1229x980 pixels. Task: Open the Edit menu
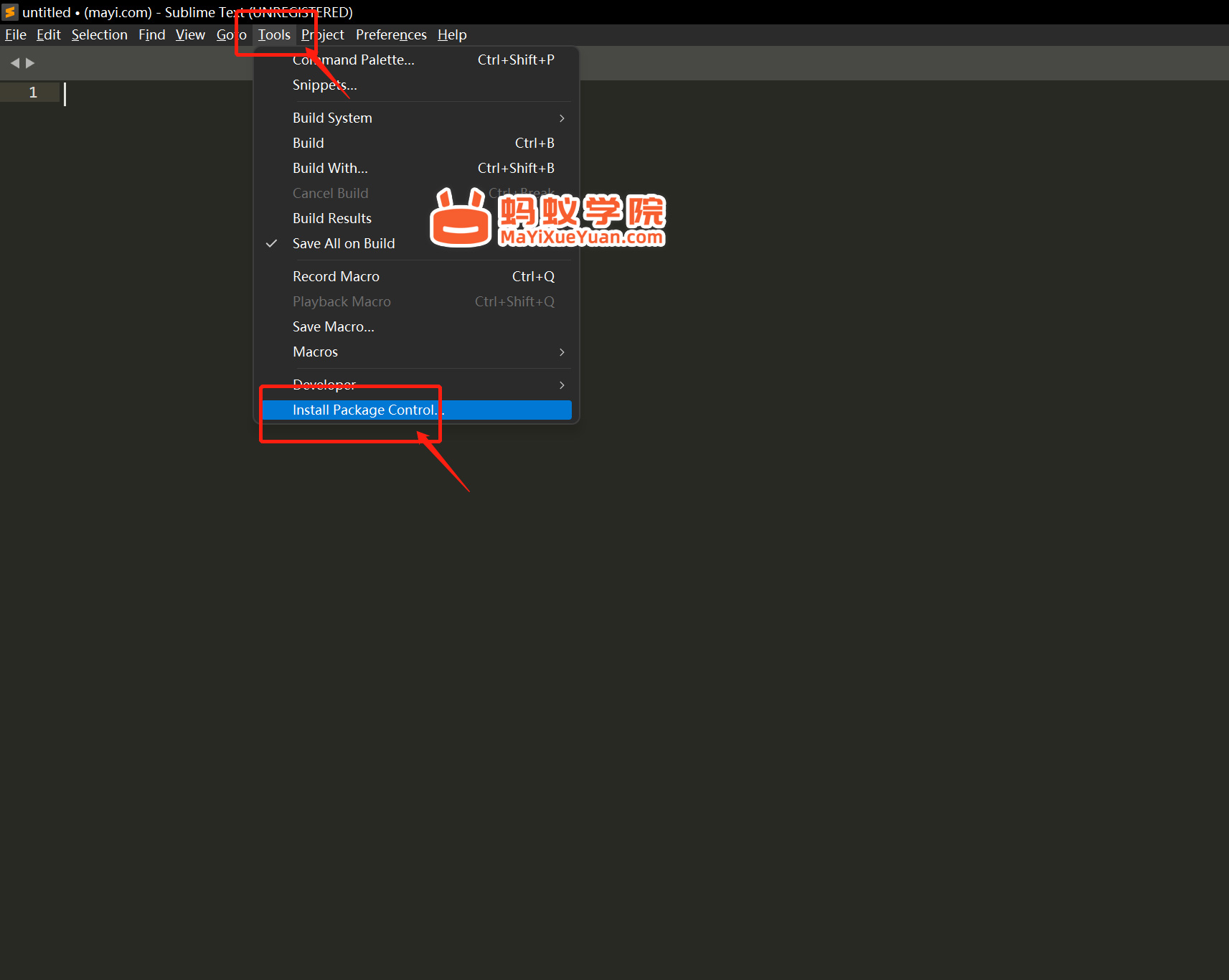49,35
